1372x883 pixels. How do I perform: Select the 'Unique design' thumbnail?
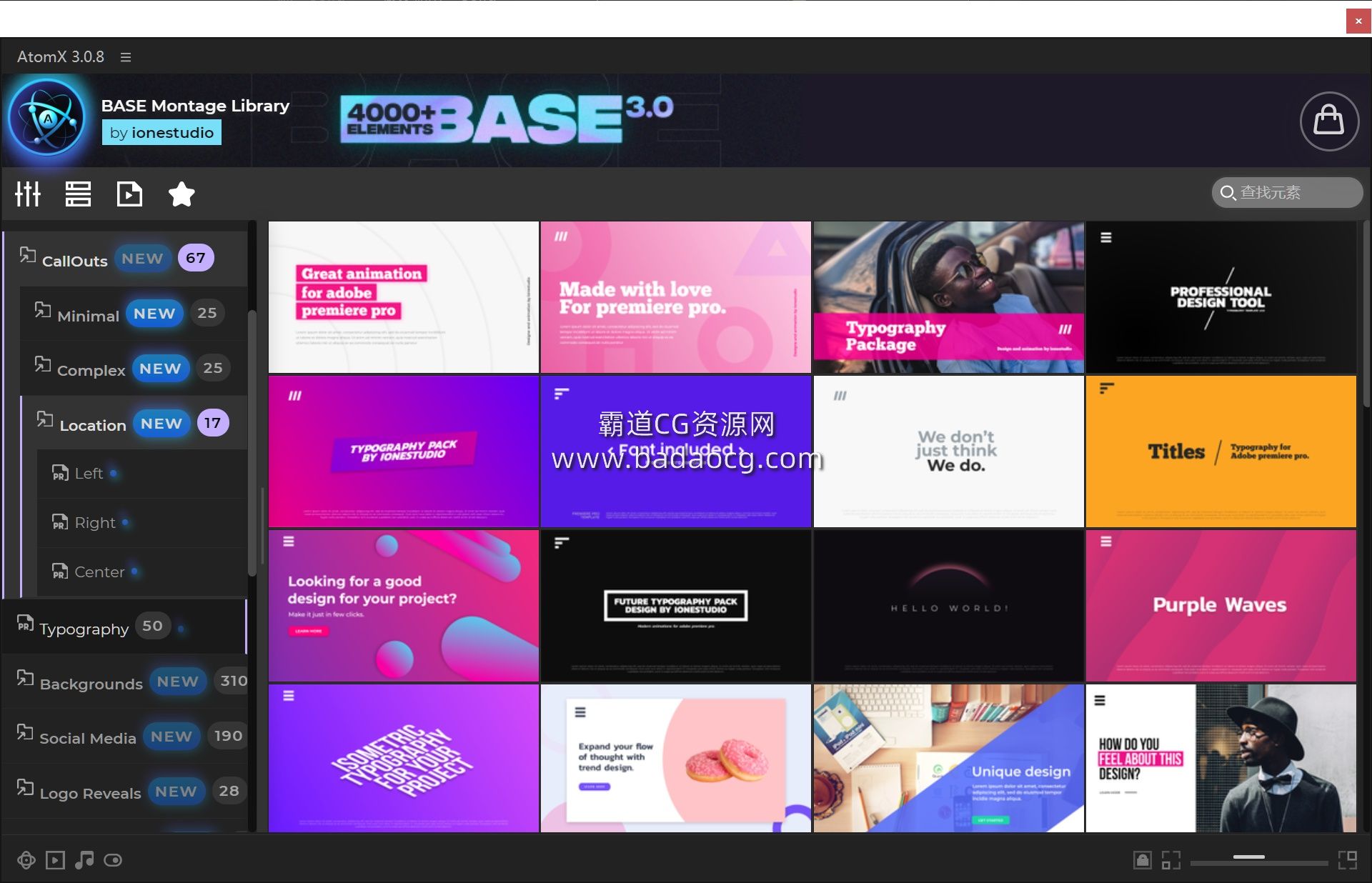click(x=949, y=758)
